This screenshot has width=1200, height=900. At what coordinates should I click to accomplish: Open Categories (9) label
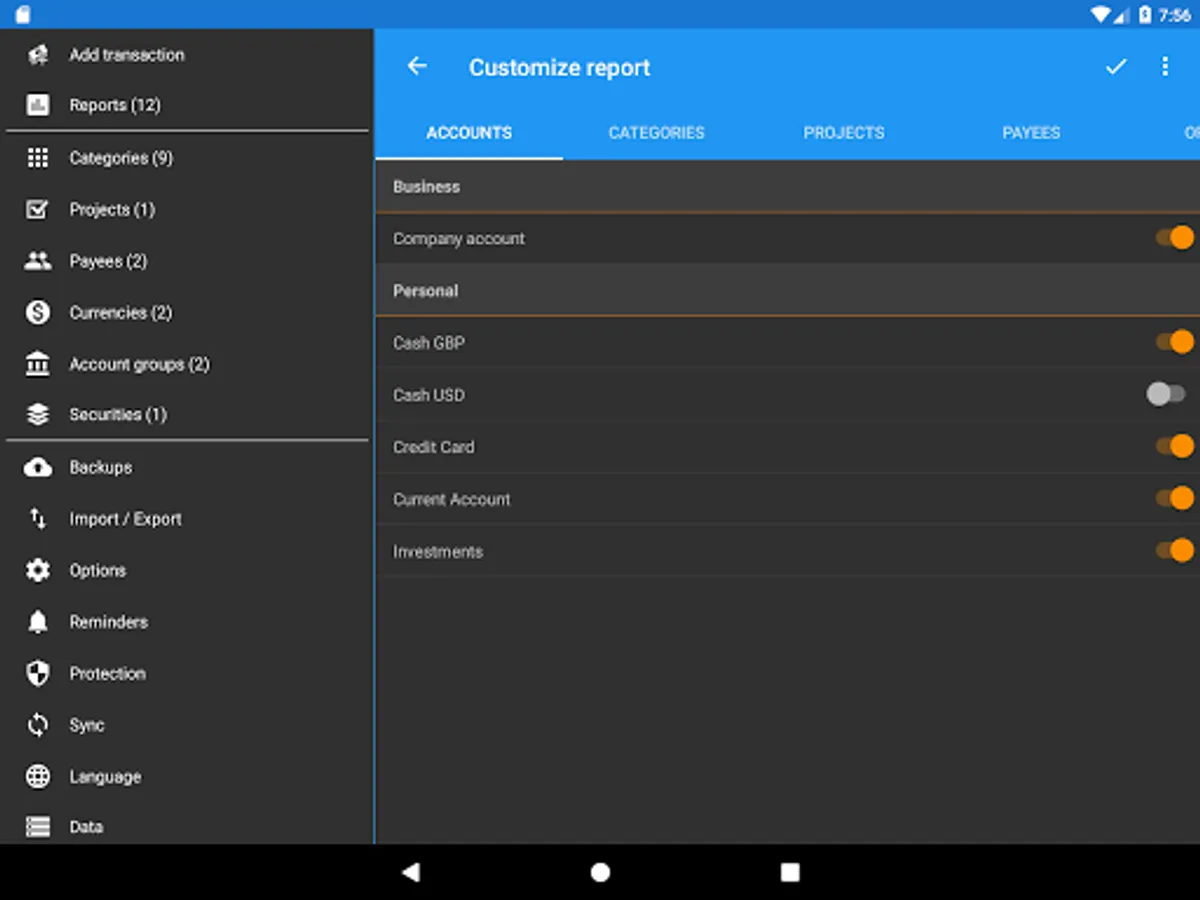point(121,158)
